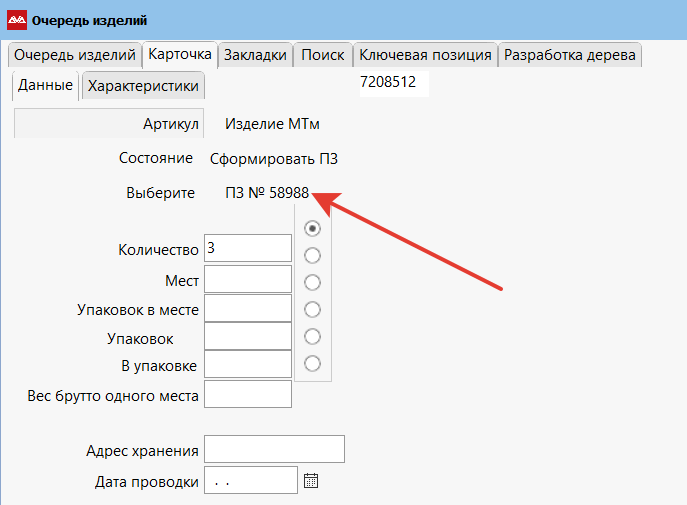The height and width of the screenshot is (505, 687).
Task: Open the Характеристики sub-tab
Action: click(143, 86)
